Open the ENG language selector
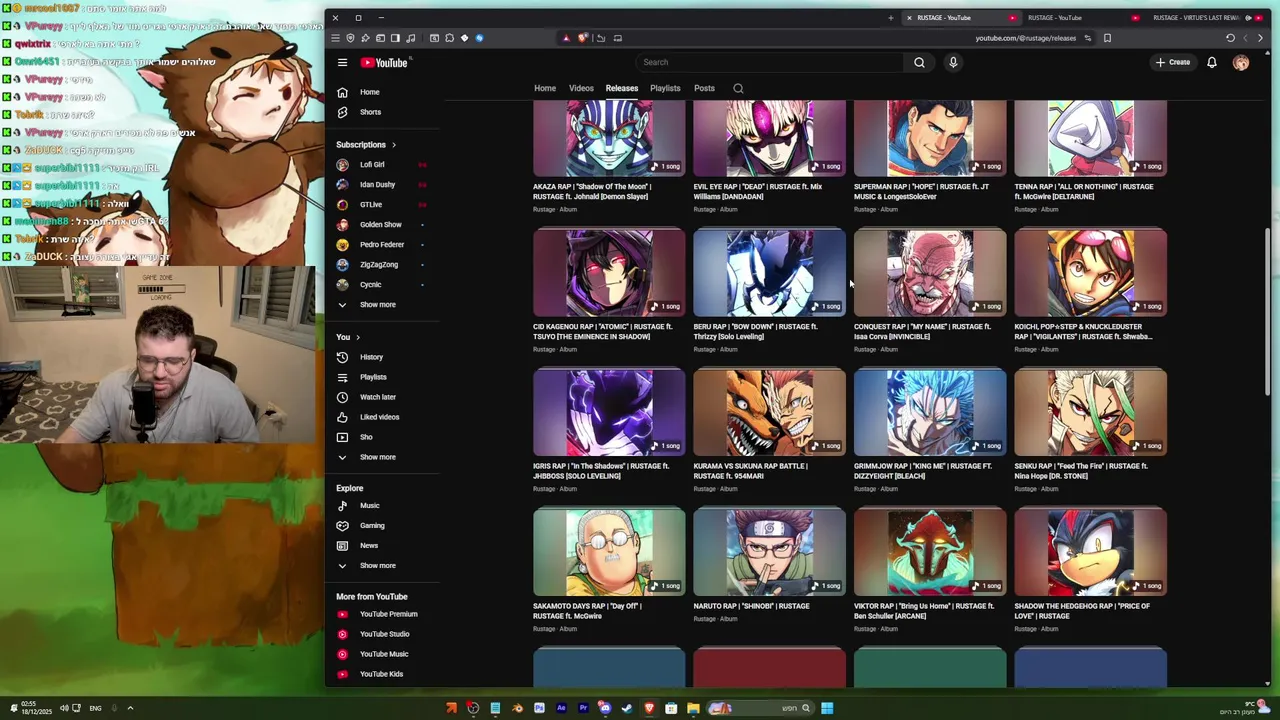The width and height of the screenshot is (1280, 720). [x=95, y=708]
